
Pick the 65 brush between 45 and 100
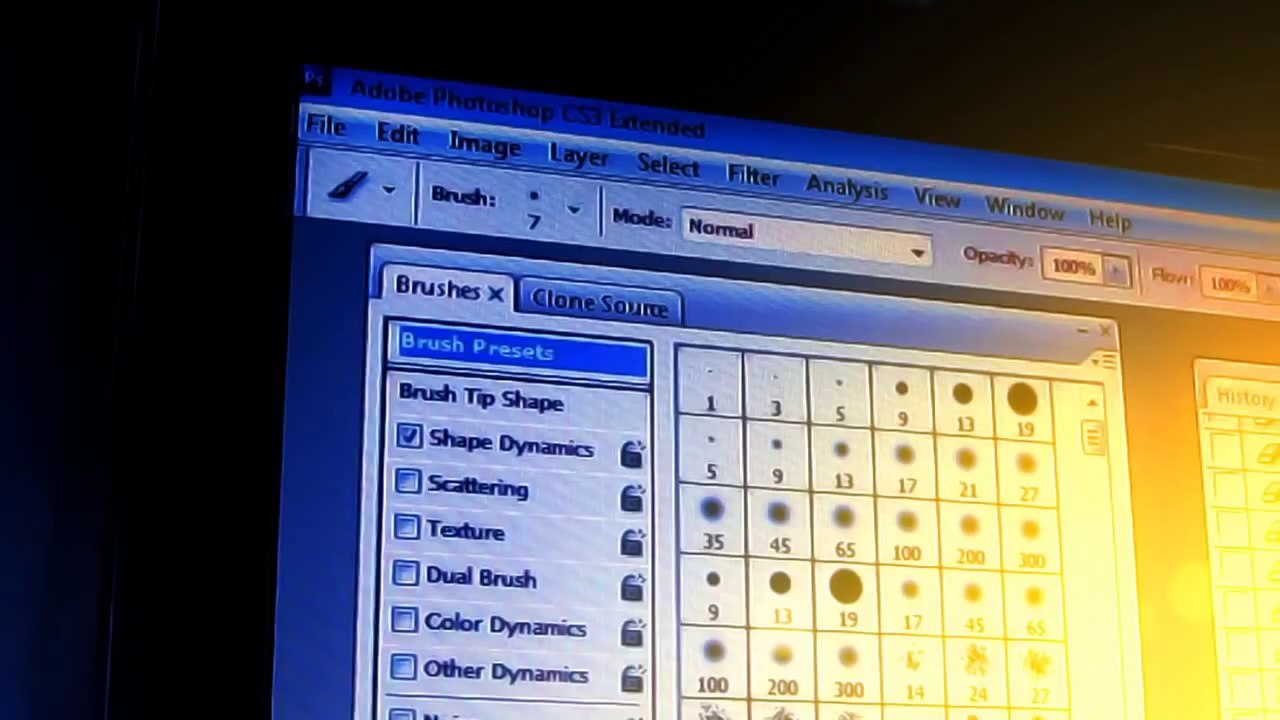844,534
